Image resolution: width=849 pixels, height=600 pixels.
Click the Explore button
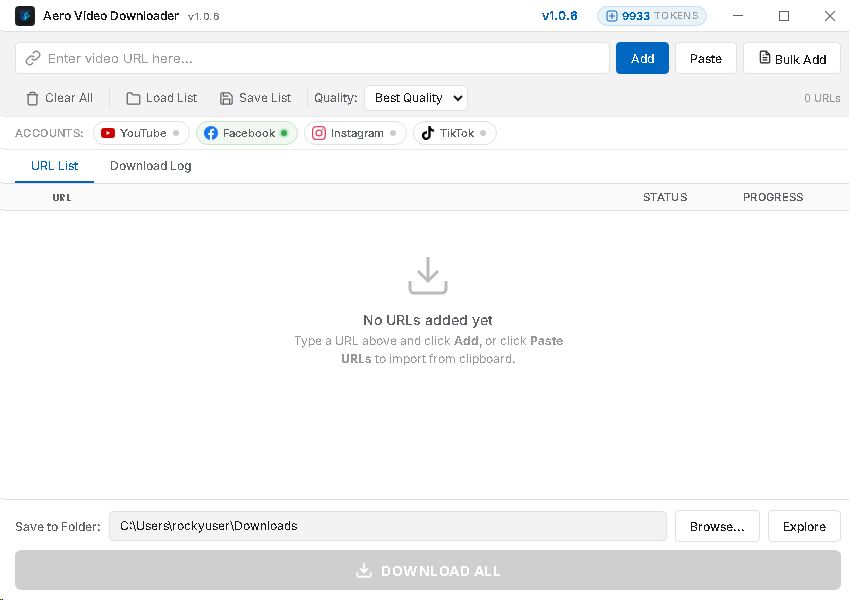point(804,526)
